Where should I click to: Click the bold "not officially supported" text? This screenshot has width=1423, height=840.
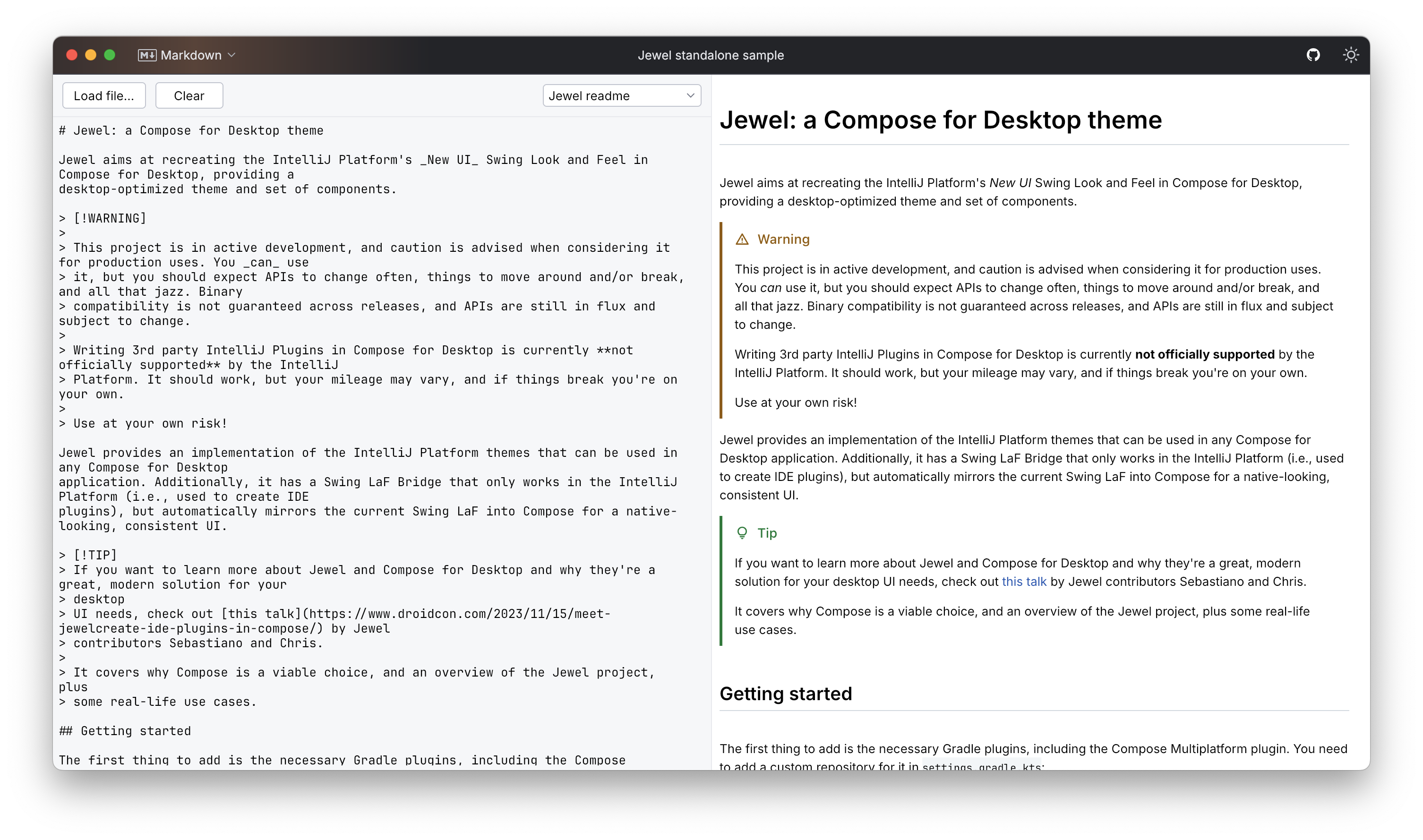1205,354
